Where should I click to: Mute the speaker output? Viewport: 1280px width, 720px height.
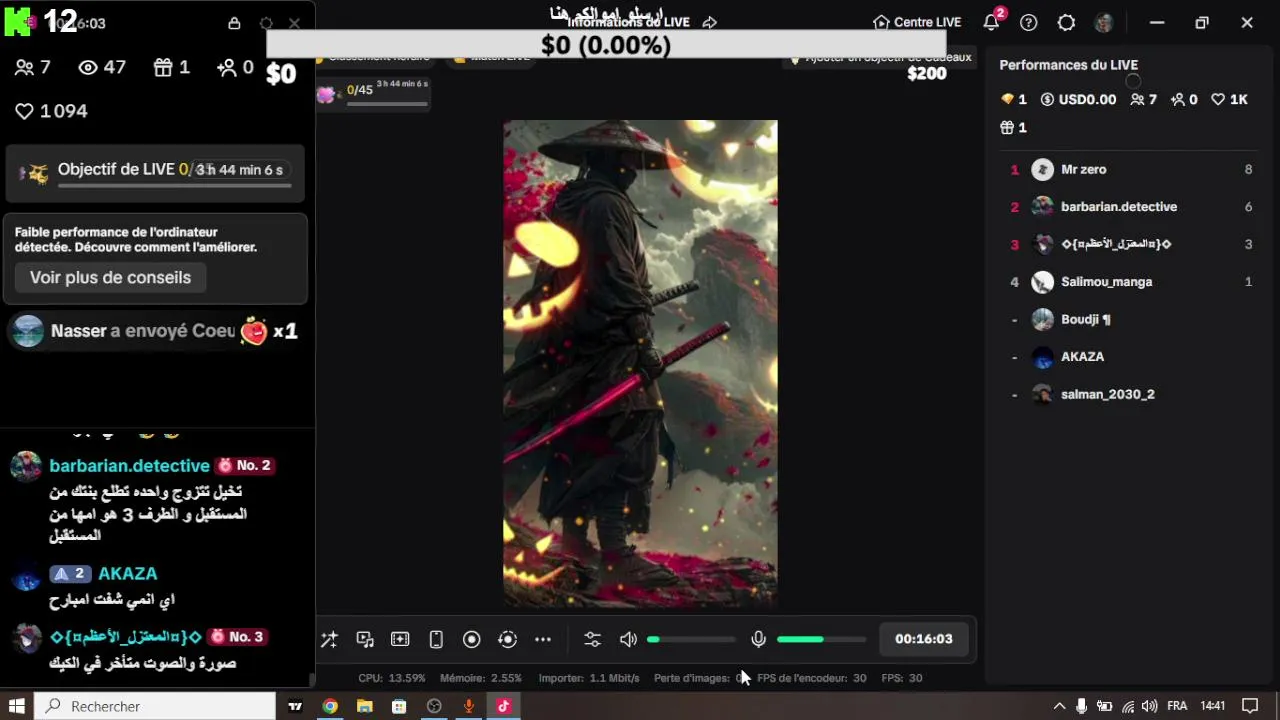click(628, 639)
